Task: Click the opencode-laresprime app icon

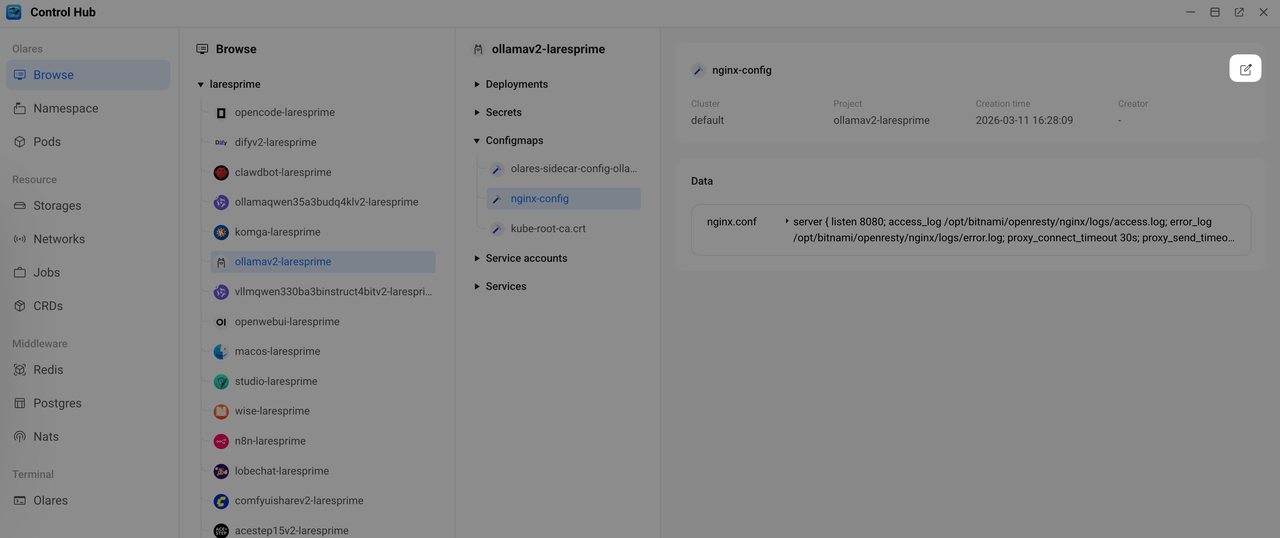Action: (221, 112)
